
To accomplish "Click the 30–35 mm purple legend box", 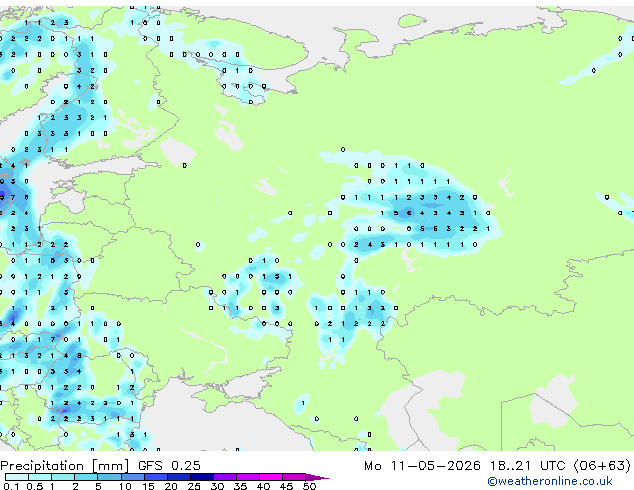I will click(x=225, y=477).
